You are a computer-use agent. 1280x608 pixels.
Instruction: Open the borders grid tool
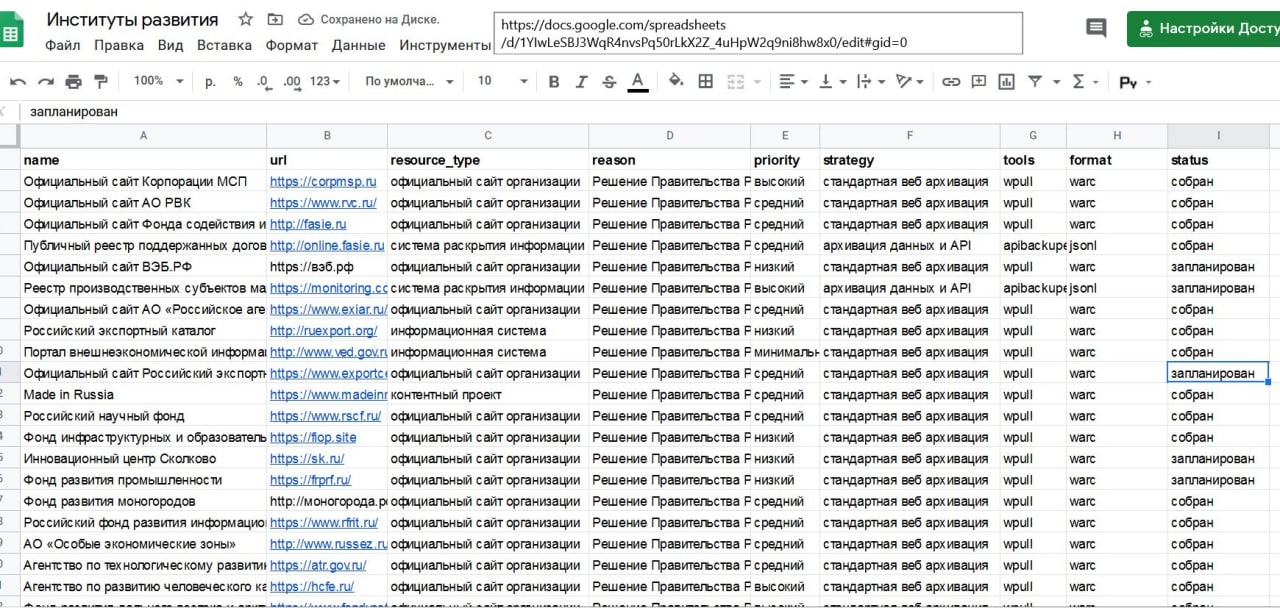pos(705,81)
